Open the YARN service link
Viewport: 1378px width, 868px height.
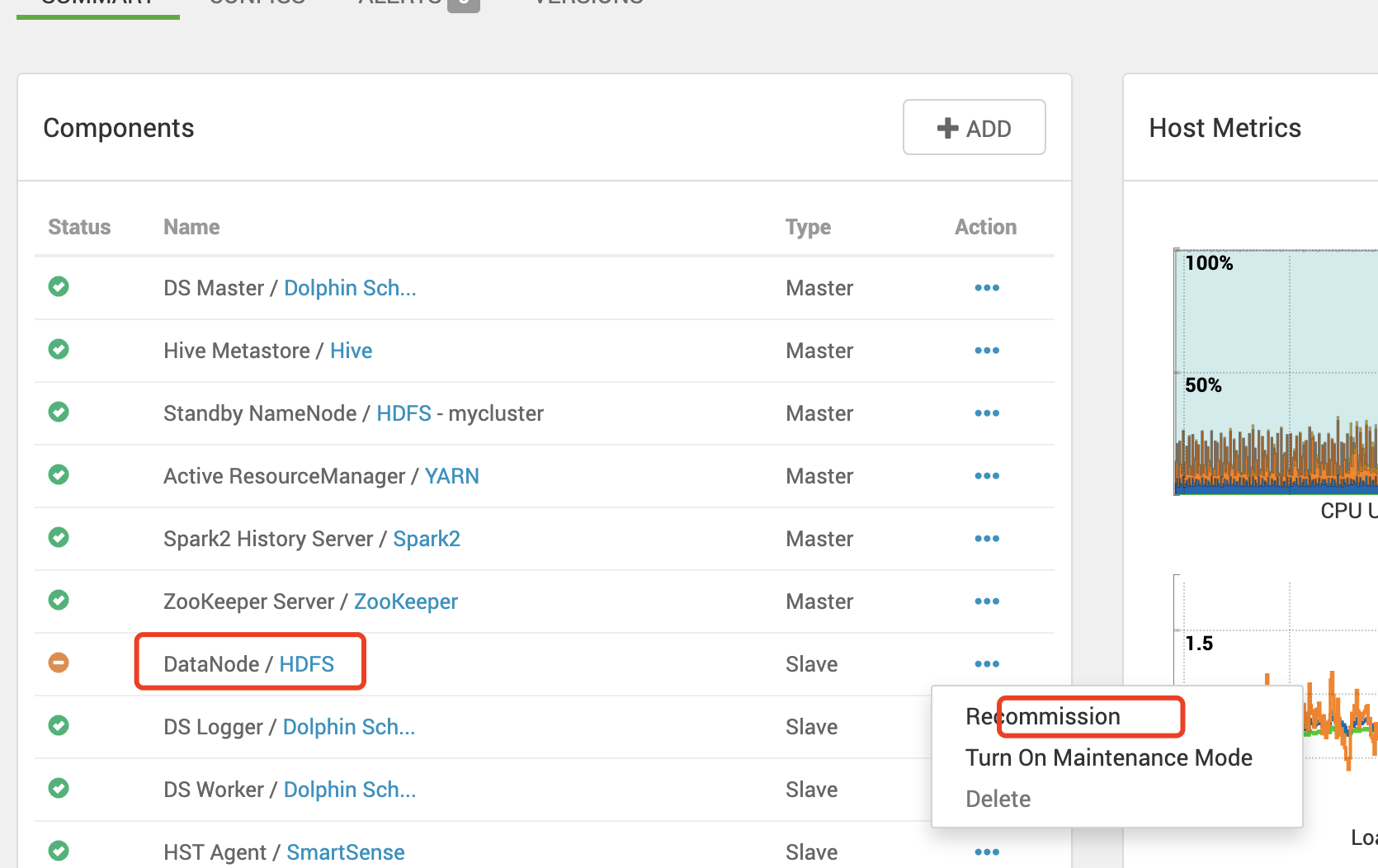(451, 475)
